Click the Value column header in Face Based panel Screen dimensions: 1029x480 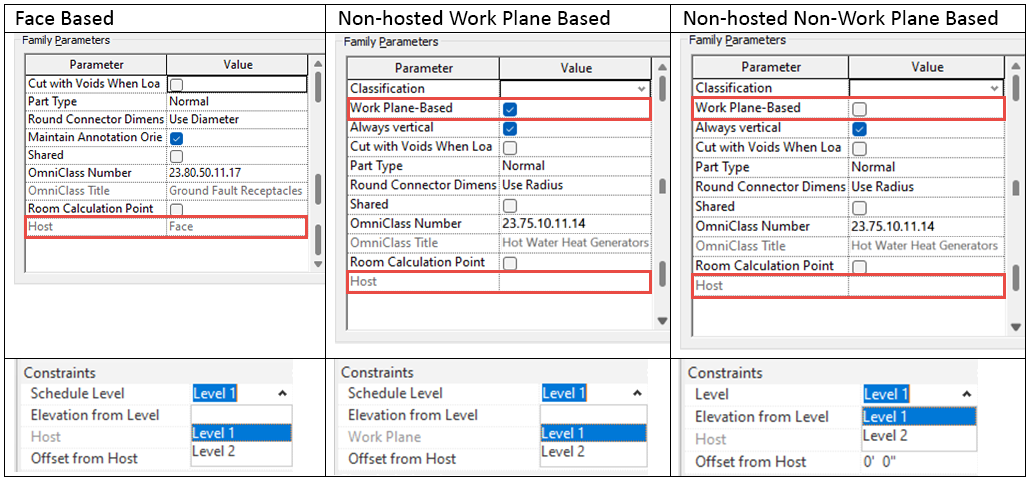237,65
